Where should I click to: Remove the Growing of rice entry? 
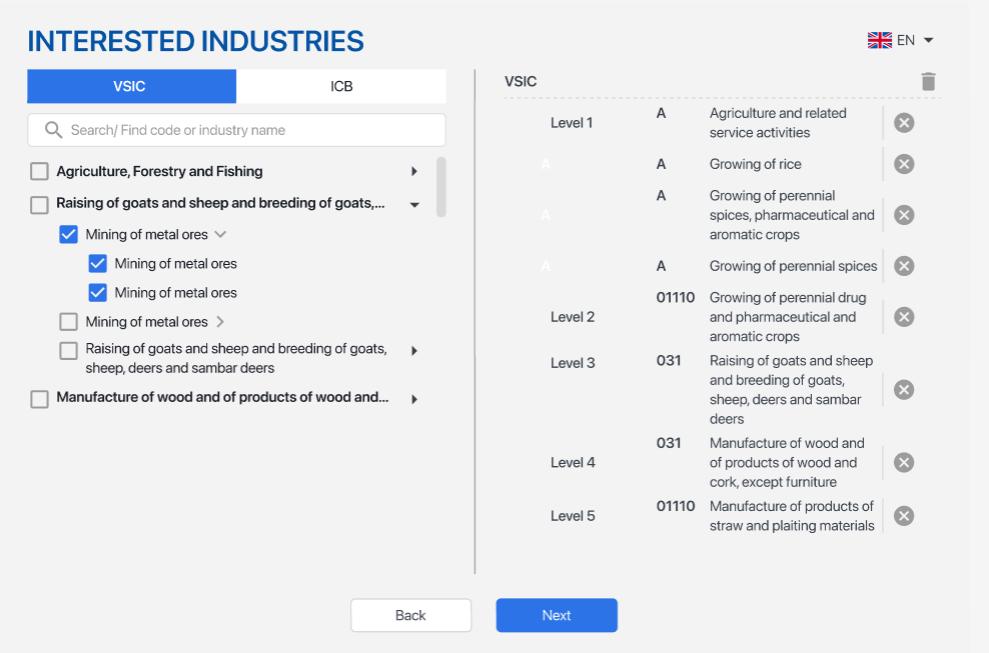tap(904, 164)
